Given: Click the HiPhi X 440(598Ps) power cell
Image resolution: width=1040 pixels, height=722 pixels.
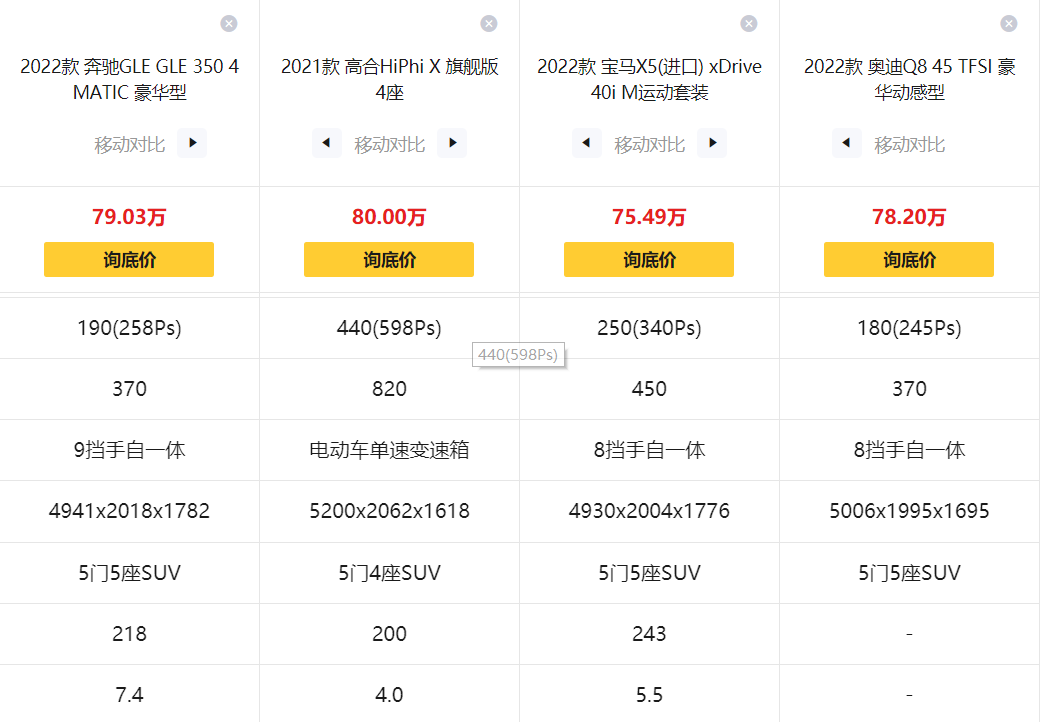Looking at the screenshot, I should pyautogui.click(x=389, y=328).
